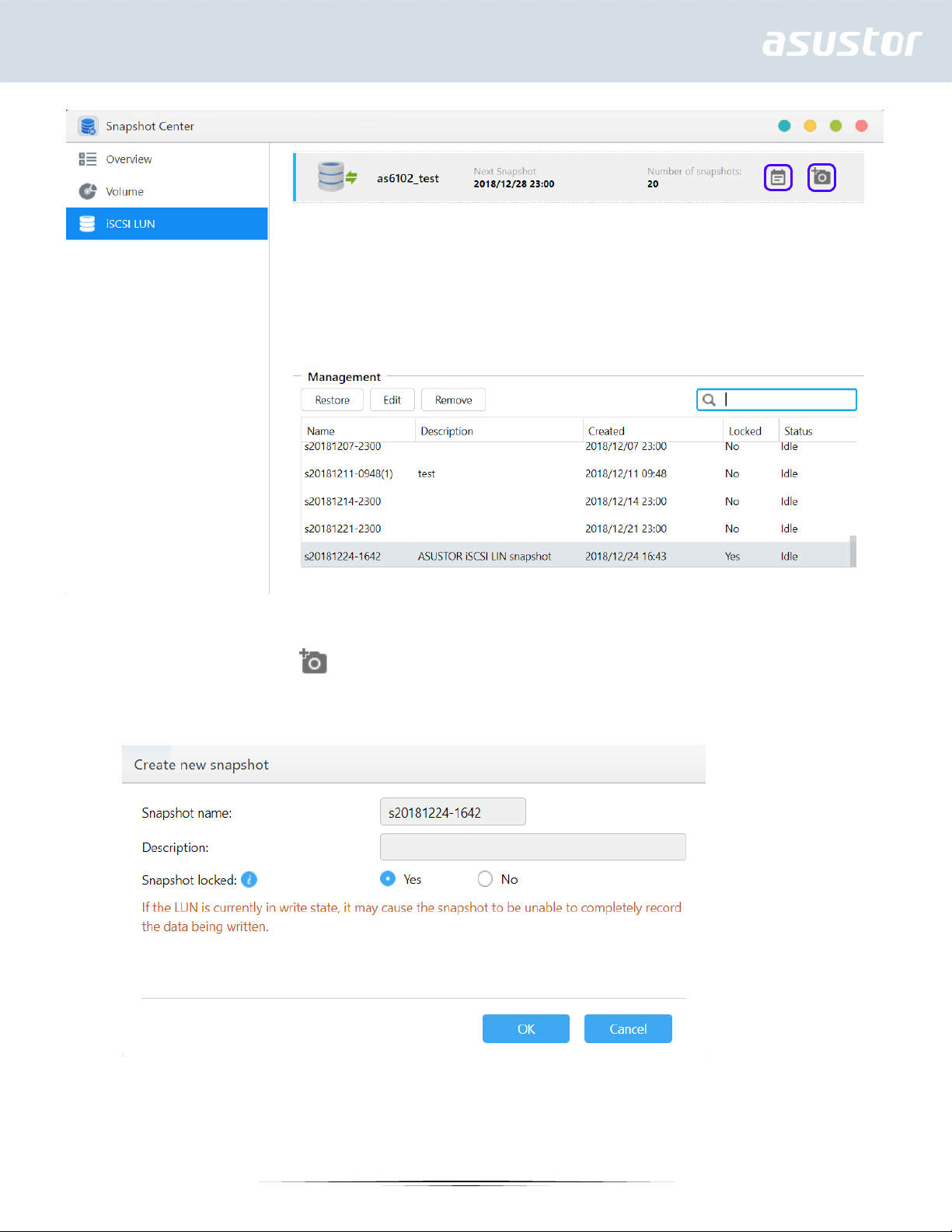The image size is (952, 1232).
Task: Sort by Locked column header
Action: point(751,431)
